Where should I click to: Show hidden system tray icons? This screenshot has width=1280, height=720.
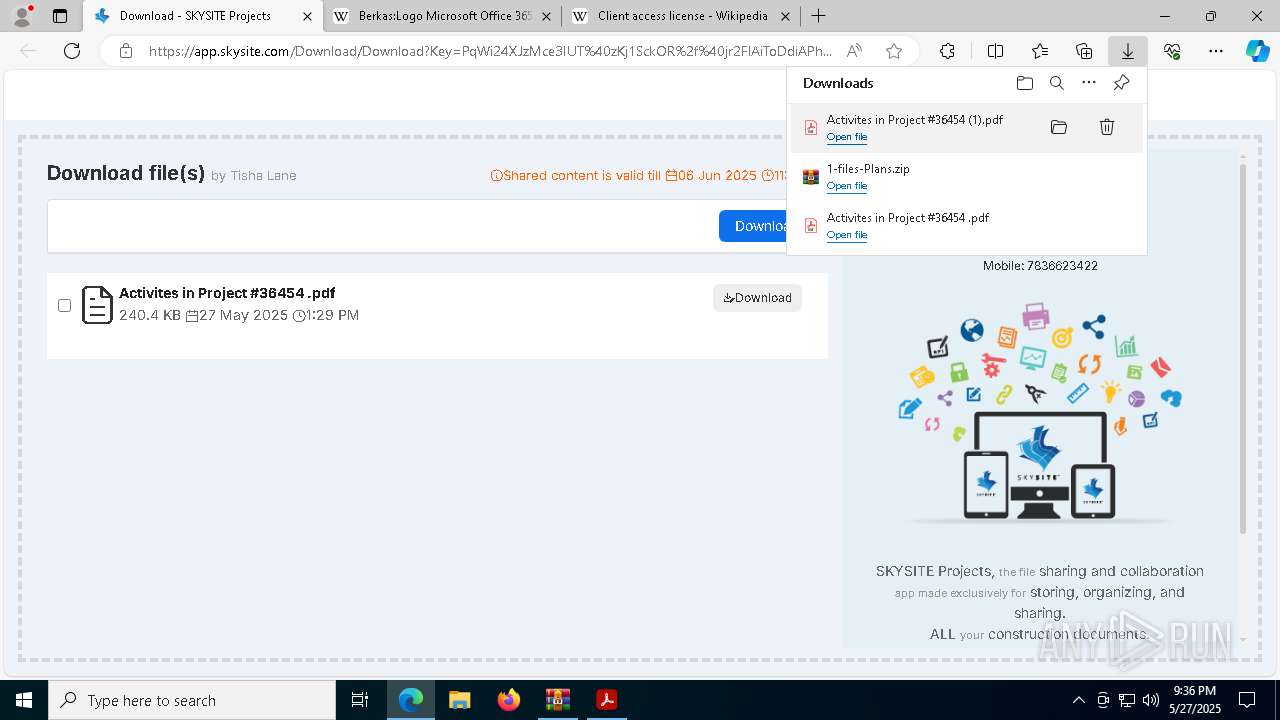point(1078,700)
